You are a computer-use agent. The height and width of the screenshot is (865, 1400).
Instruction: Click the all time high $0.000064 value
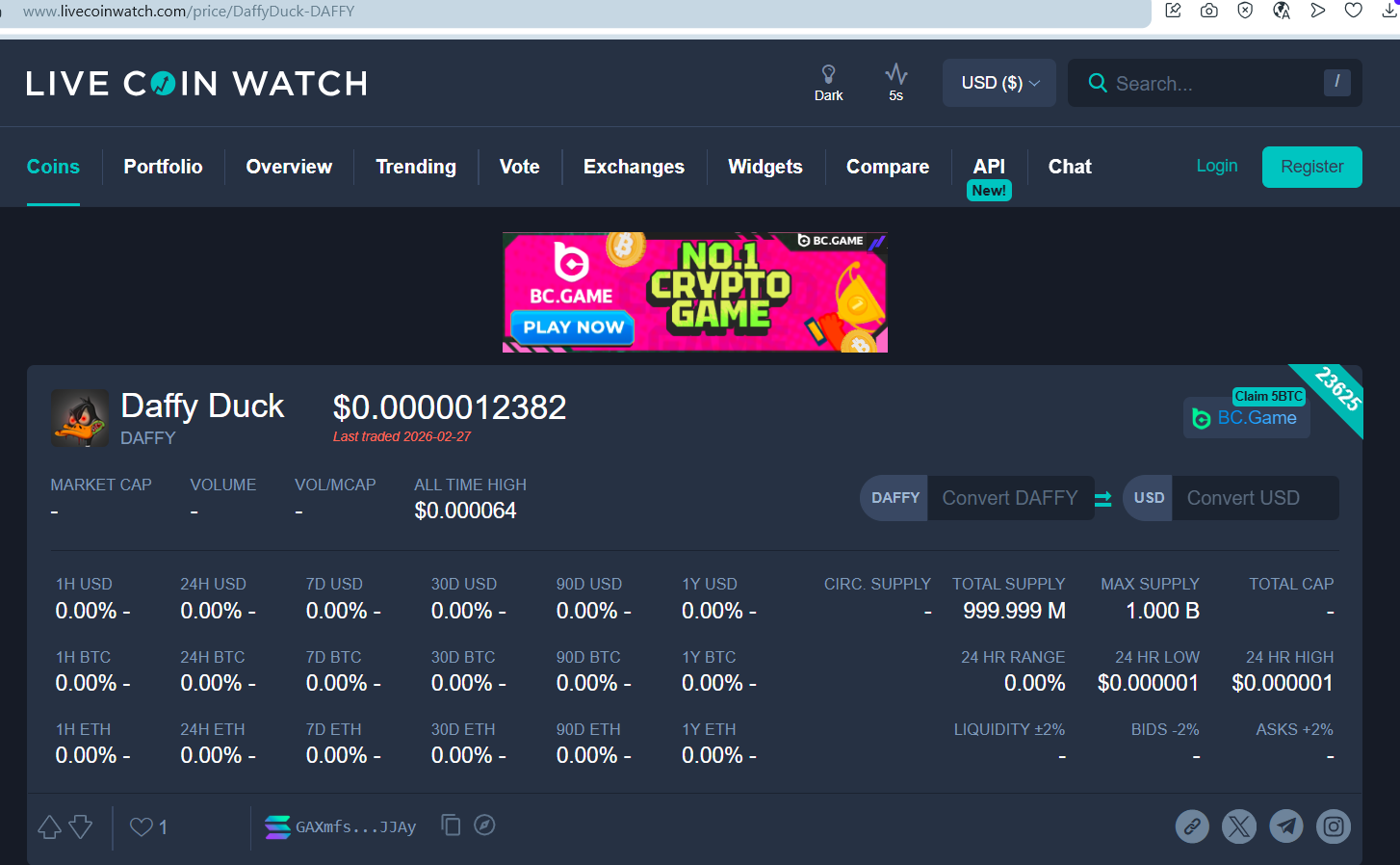[465, 511]
